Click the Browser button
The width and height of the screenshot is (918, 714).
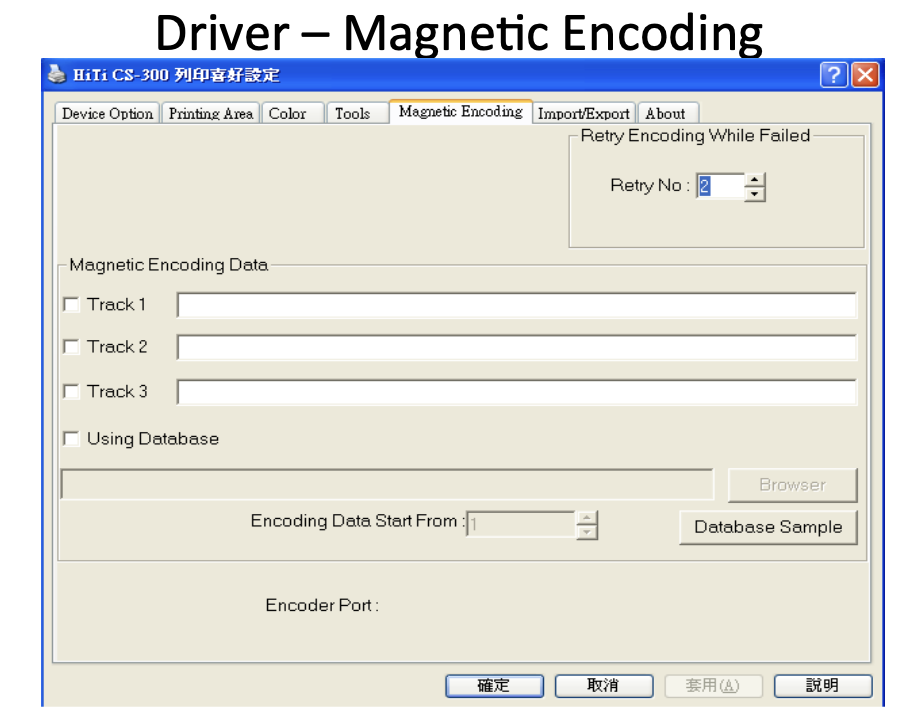click(x=793, y=485)
